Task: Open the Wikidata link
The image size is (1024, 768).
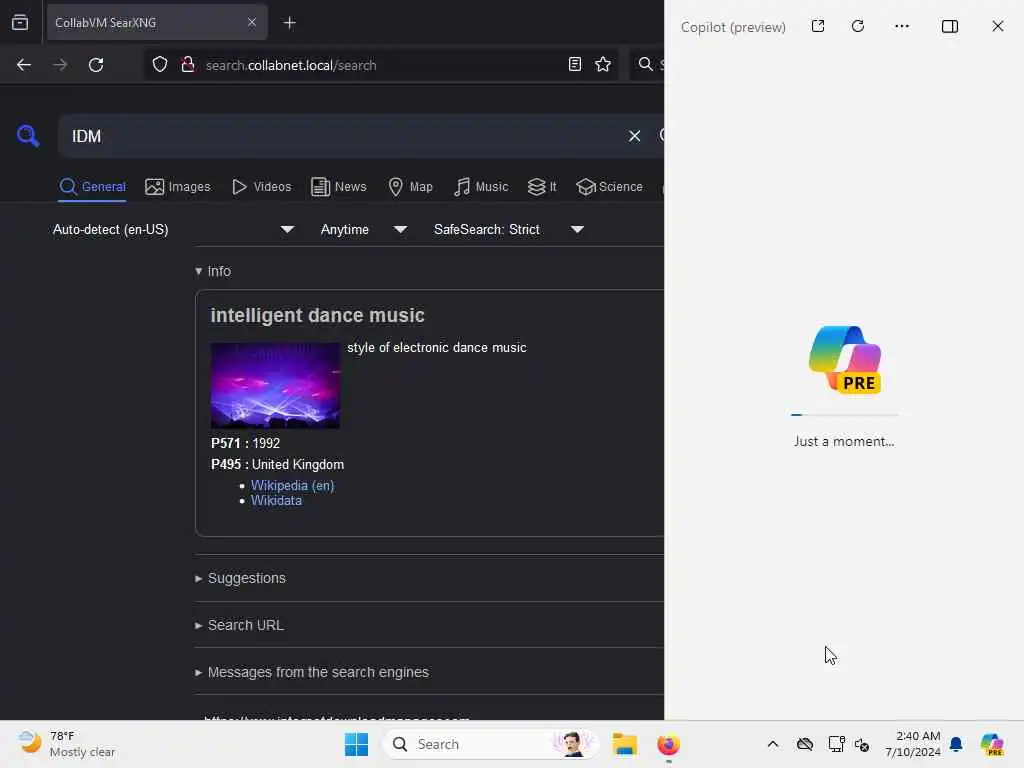Action: (276, 501)
